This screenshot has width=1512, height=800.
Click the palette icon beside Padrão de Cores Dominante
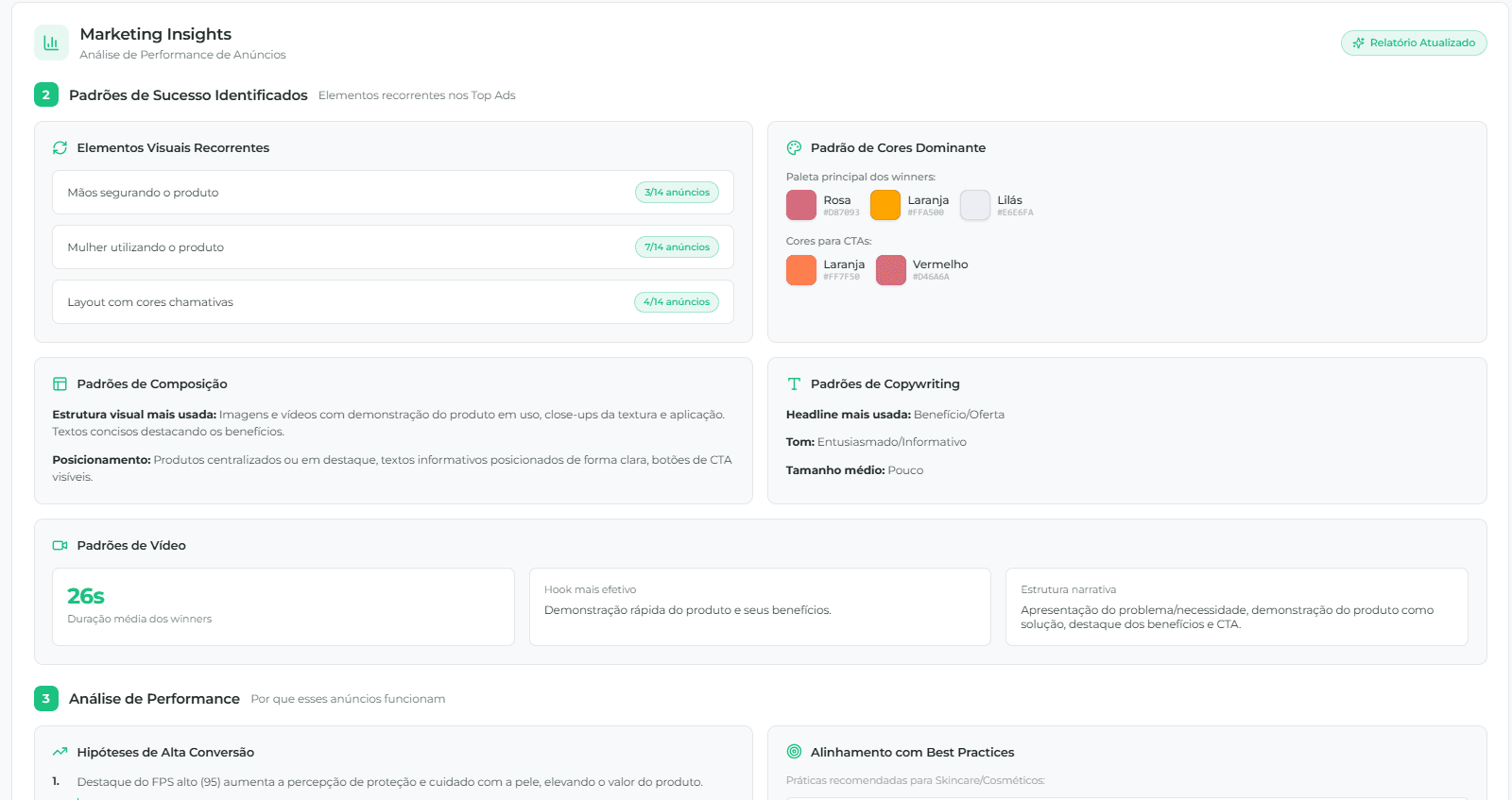tap(794, 147)
